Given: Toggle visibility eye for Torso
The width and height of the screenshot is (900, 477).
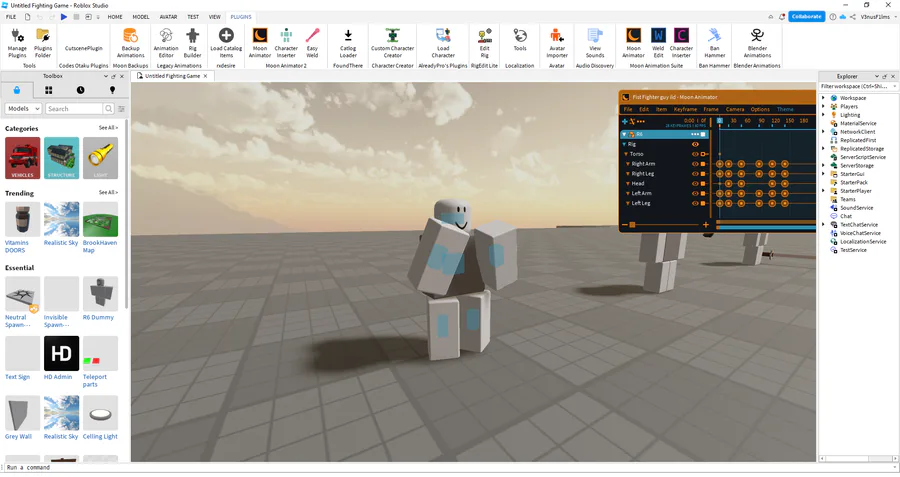Looking at the screenshot, I should coord(695,154).
